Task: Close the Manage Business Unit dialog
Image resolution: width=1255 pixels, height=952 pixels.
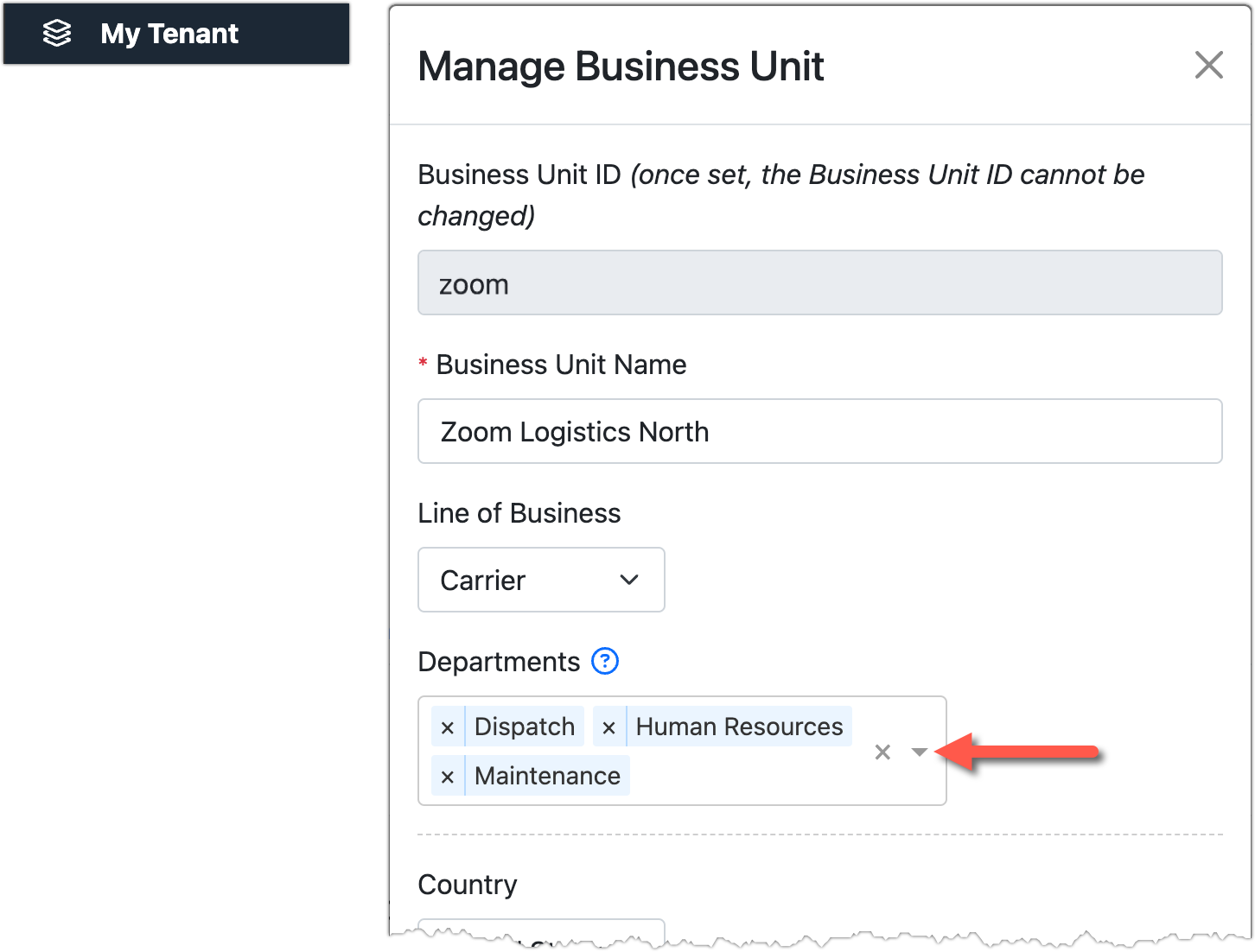Action: tap(1208, 65)
